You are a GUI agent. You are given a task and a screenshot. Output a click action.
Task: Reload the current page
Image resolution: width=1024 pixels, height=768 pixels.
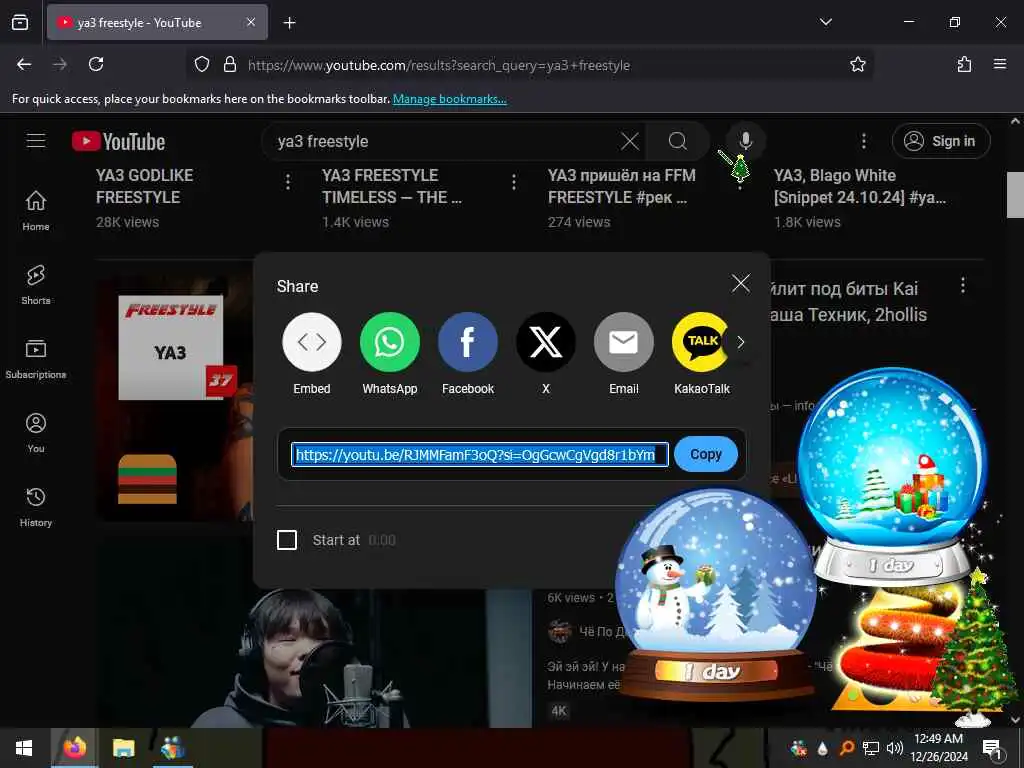pos(96,64)
